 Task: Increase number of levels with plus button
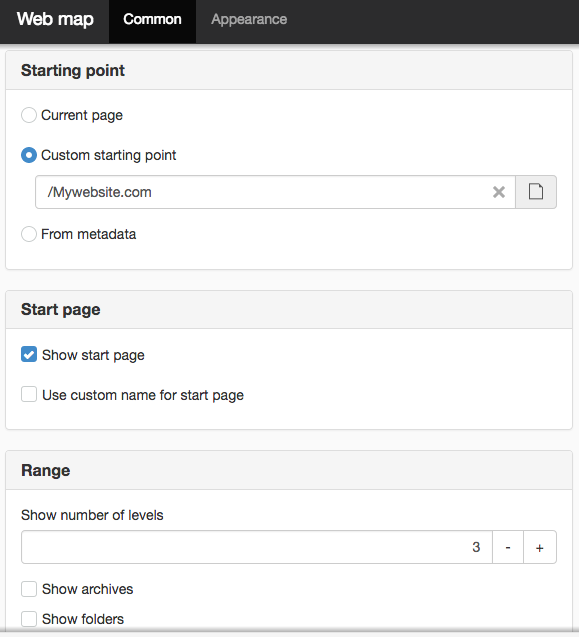[540, 547]
